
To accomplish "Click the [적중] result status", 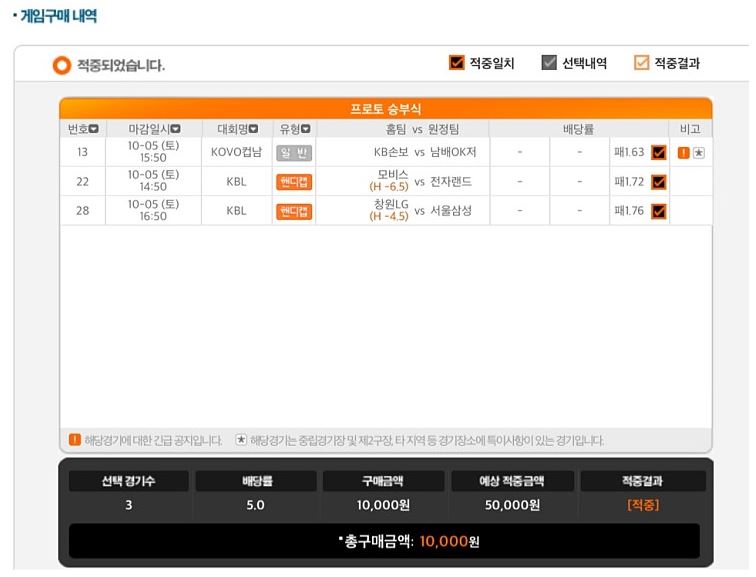I will (x=643, y=505).
